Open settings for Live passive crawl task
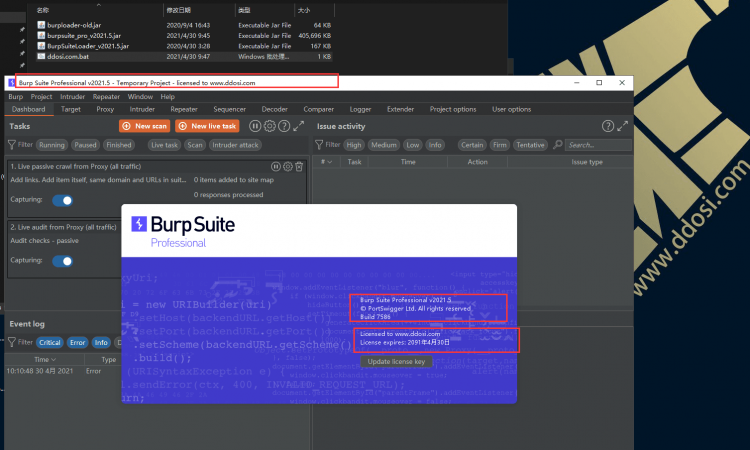This screenshot has width=750, height=450. (287, 166)
